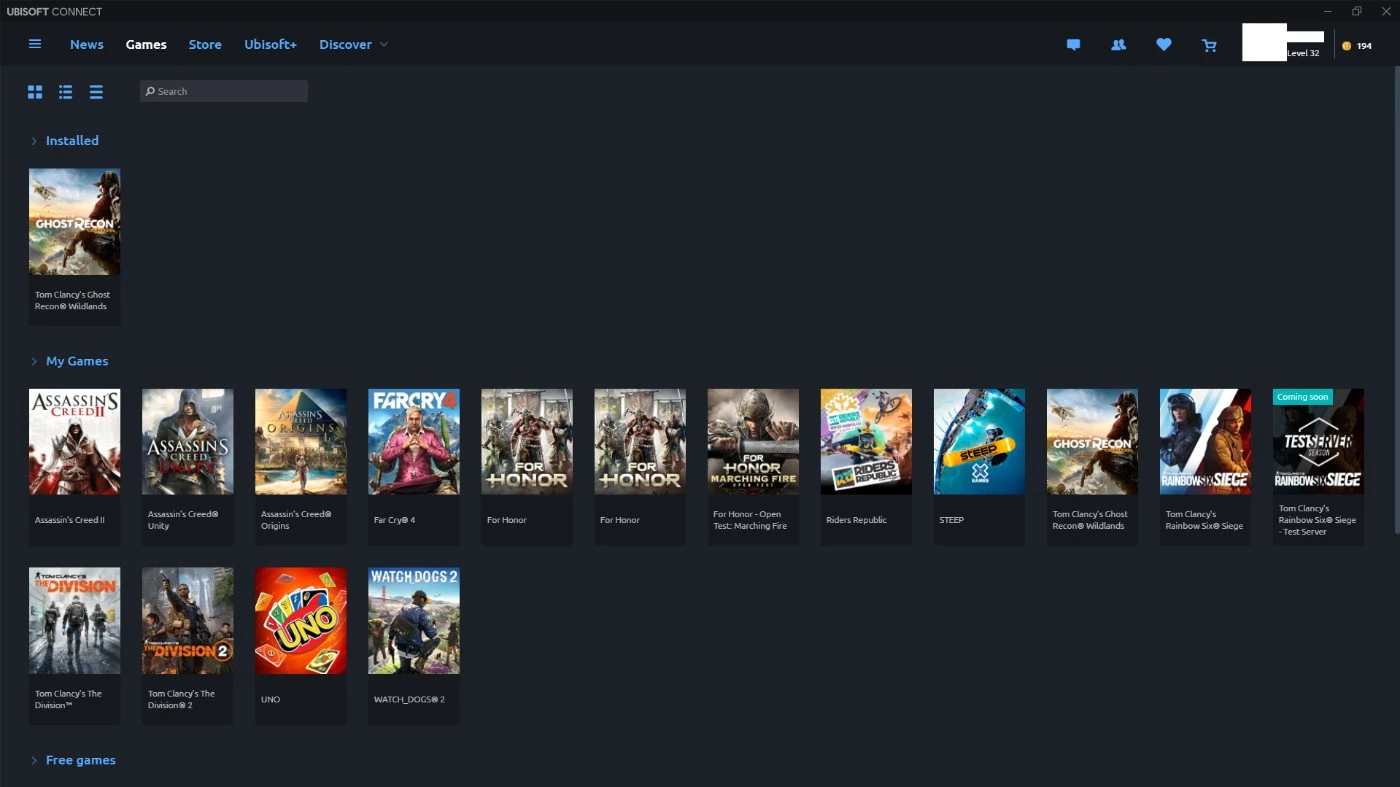Open the shopping cart icon
The height and width of the screenshot is (787, 1400).
click(1209, 45)
